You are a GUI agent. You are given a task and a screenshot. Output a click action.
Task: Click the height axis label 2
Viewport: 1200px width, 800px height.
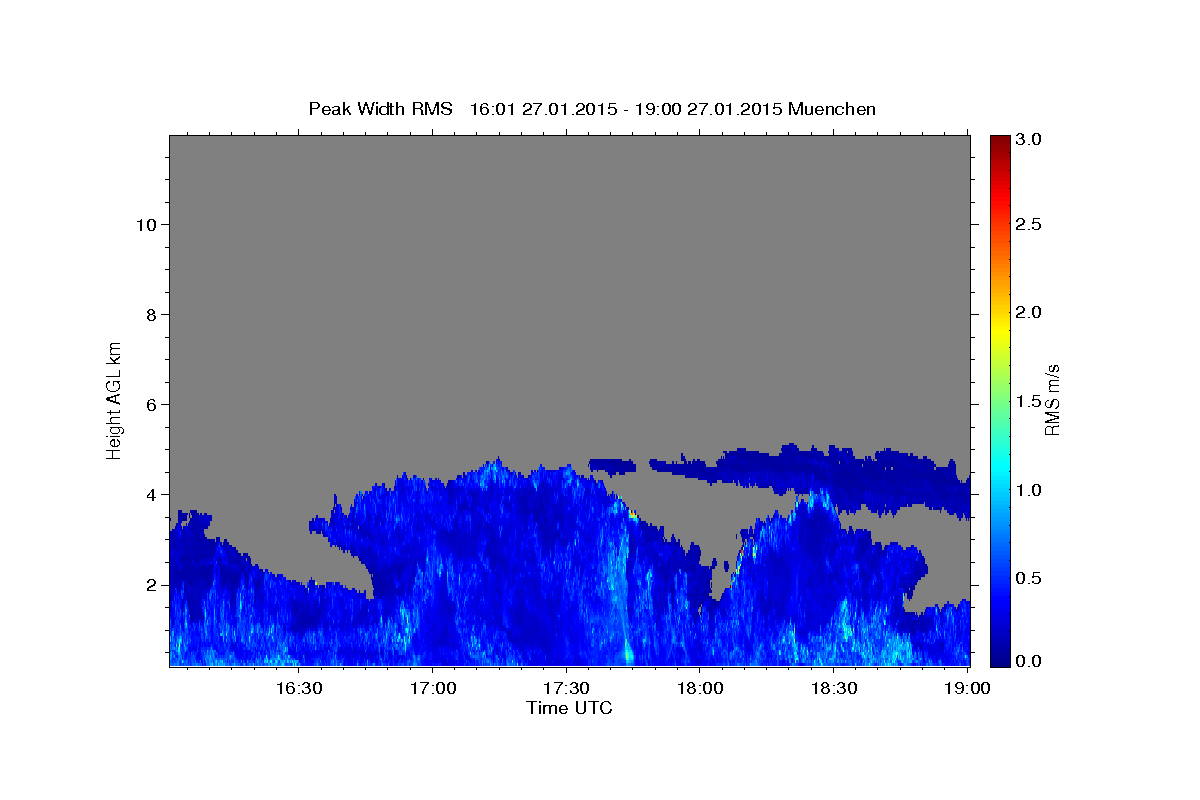pos(151,584)
